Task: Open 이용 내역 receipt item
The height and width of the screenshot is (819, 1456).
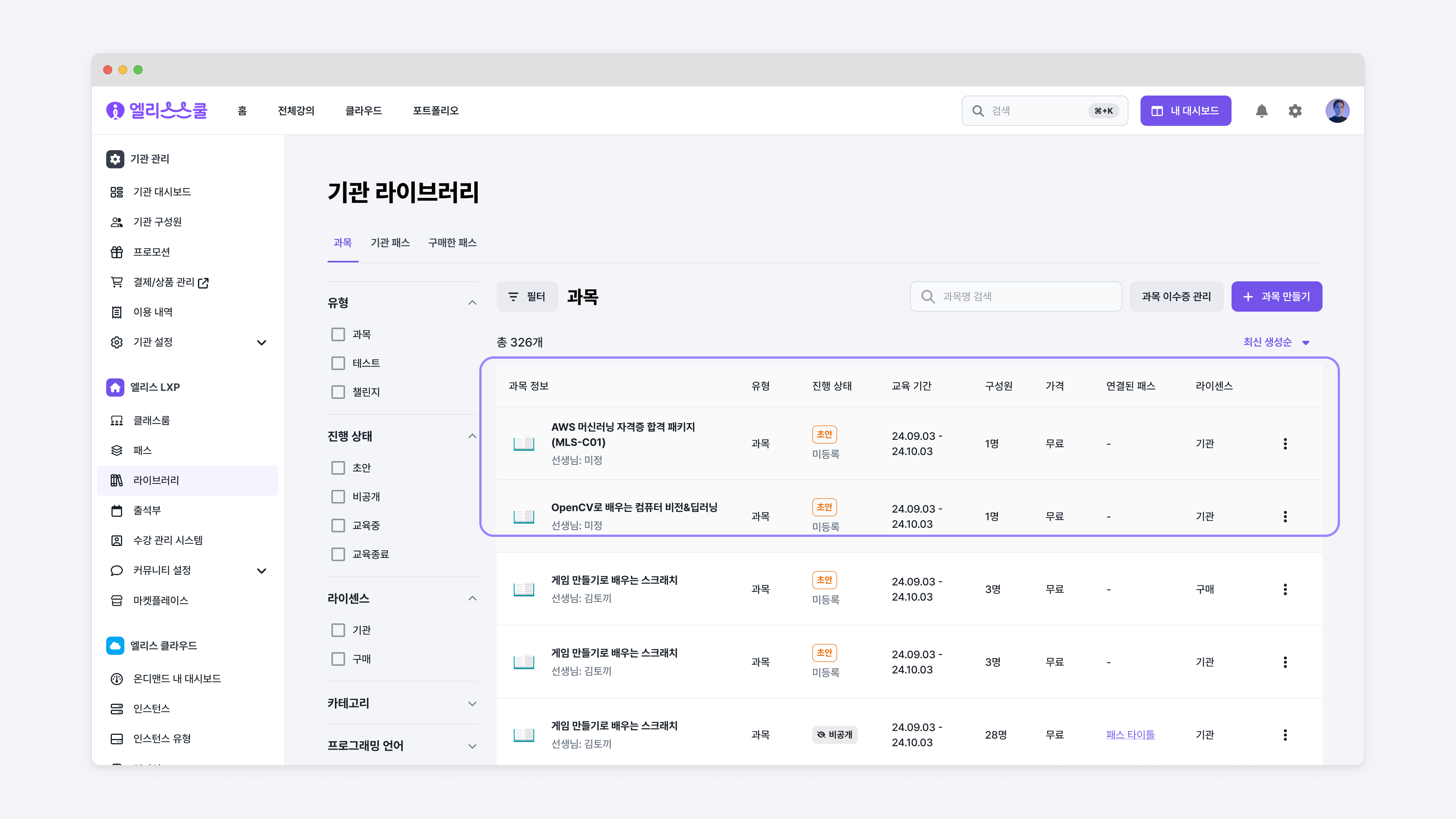Action: tap(188, 312)
